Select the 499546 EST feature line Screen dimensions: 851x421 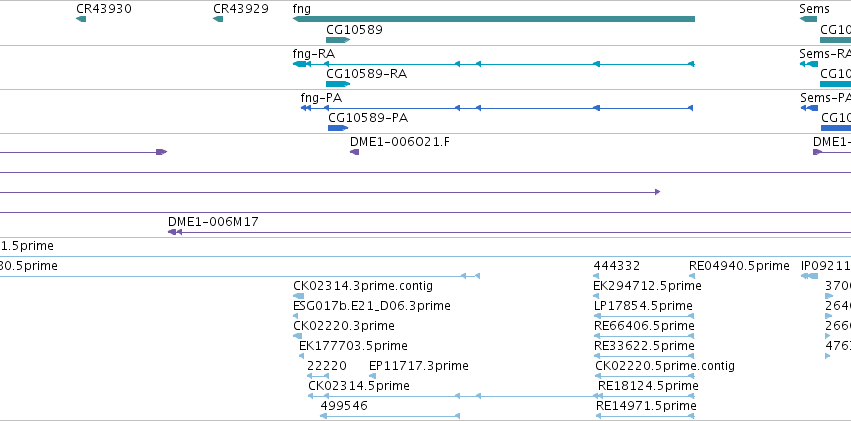(x=390, y=416)
